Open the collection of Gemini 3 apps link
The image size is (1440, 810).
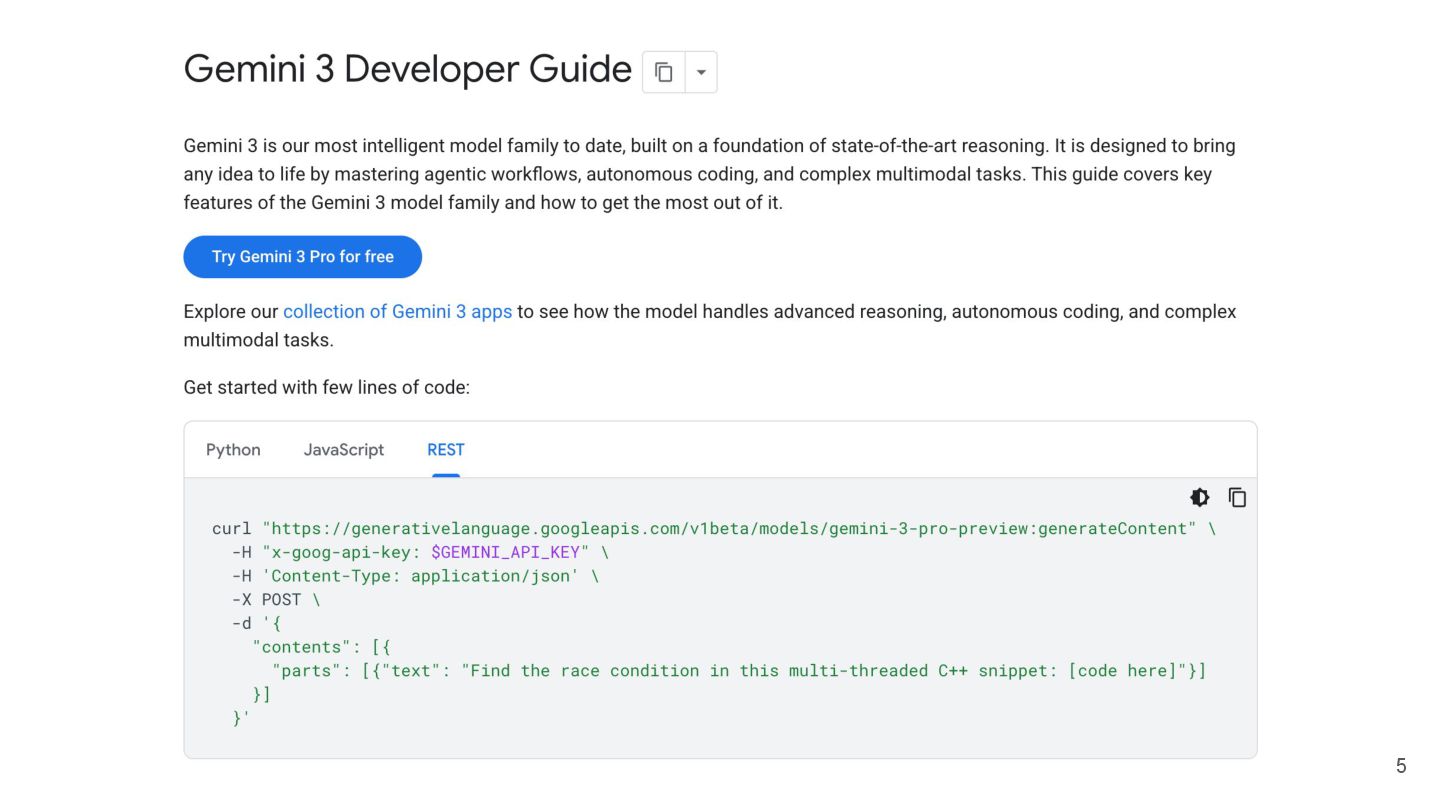pos(397,311)
